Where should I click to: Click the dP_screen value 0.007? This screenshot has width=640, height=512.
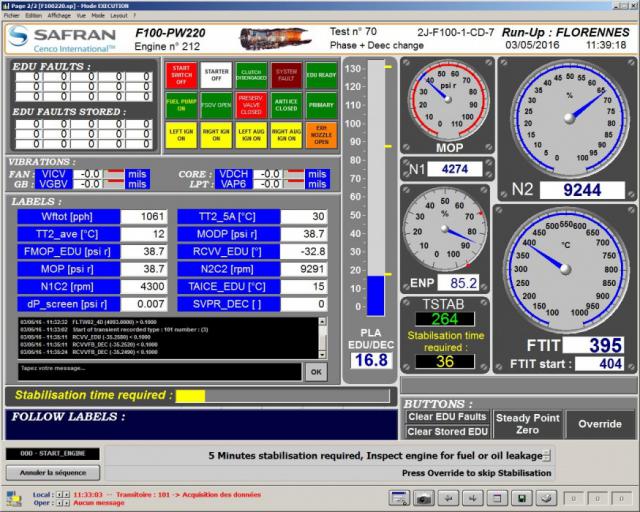point(144,304)
